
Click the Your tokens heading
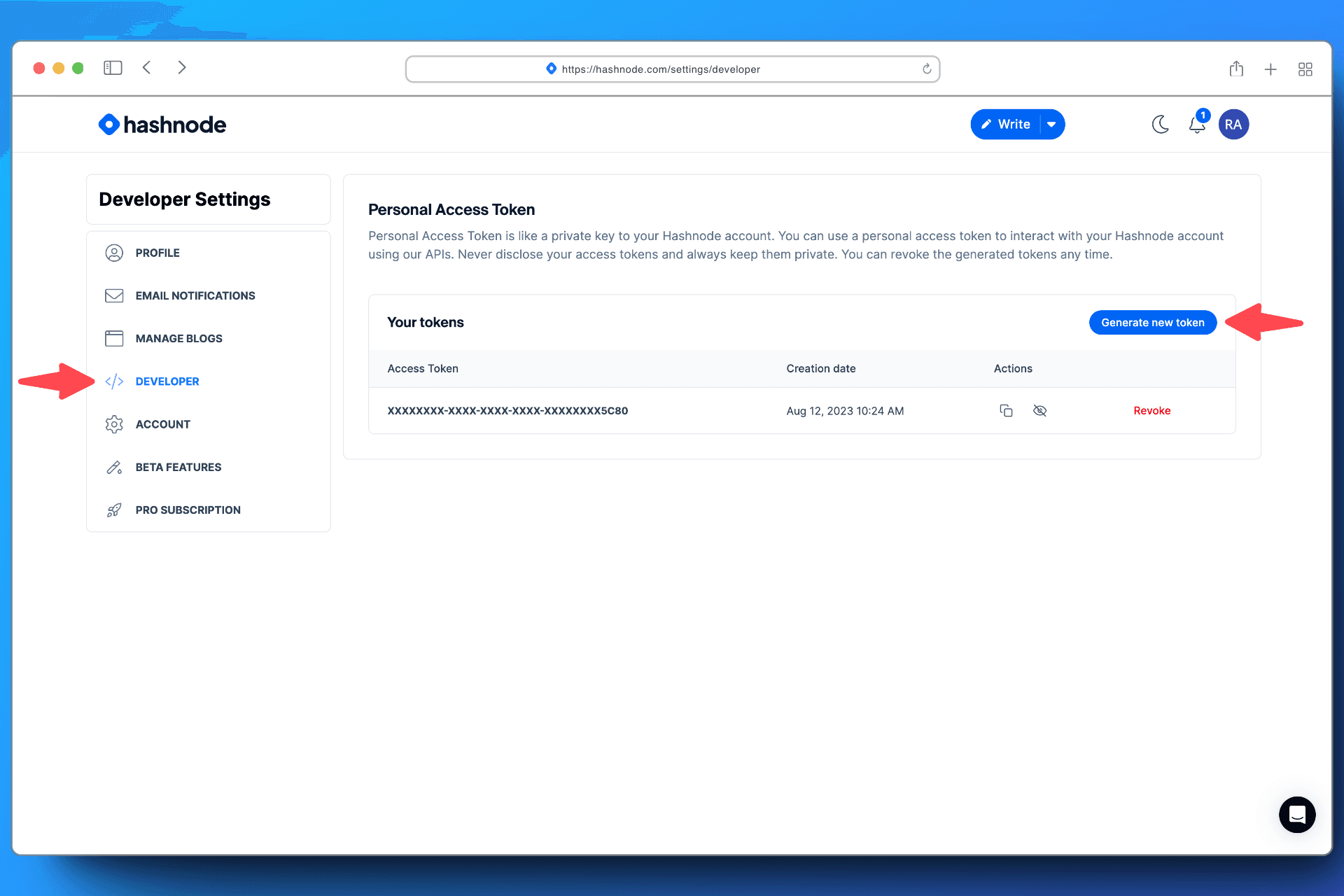[x=426, y=323]
